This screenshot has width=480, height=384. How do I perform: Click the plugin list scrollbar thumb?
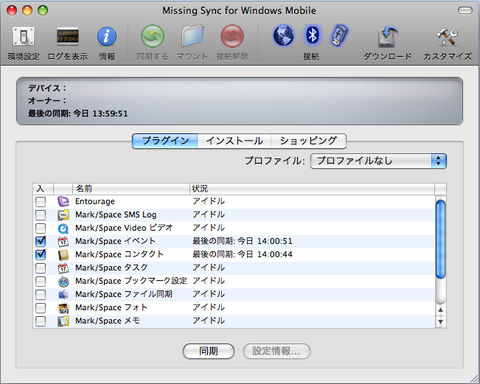pyautogui.click(x=441, y=239)
